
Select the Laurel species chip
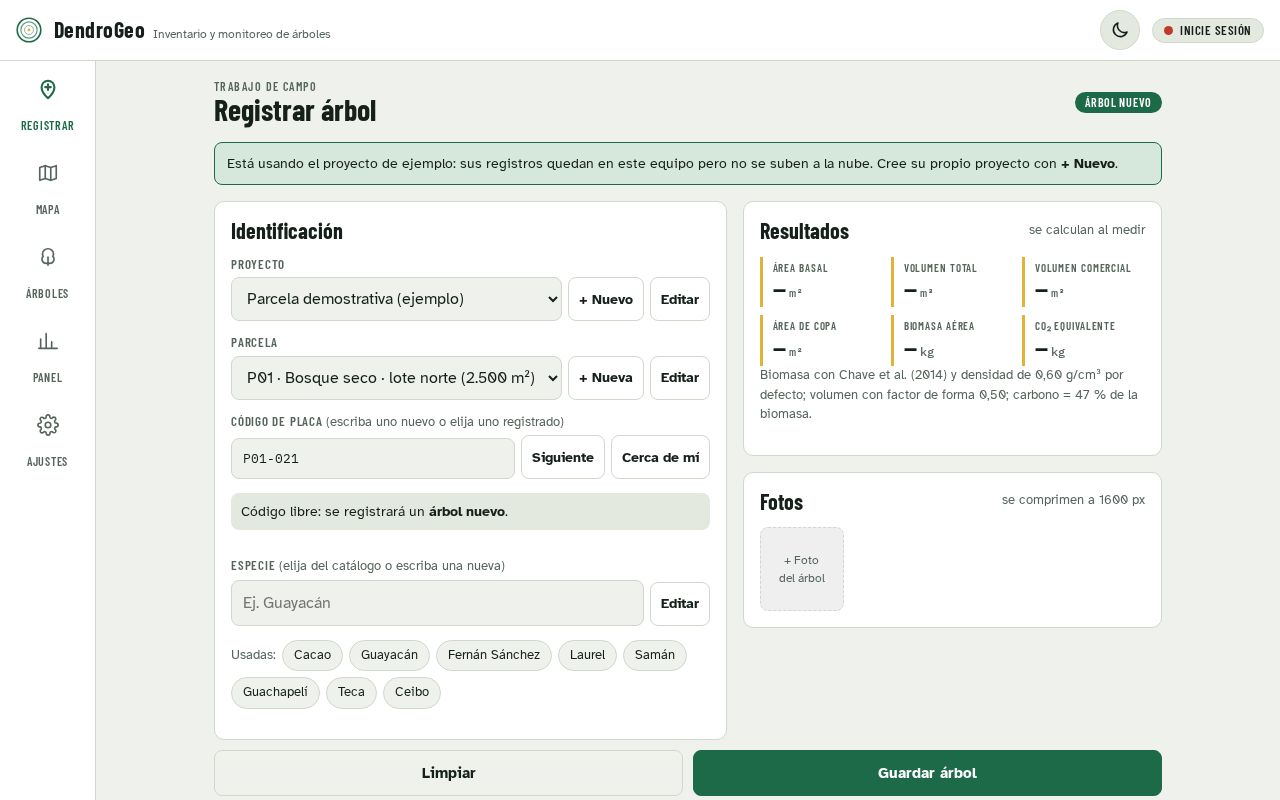click(587, 655)
